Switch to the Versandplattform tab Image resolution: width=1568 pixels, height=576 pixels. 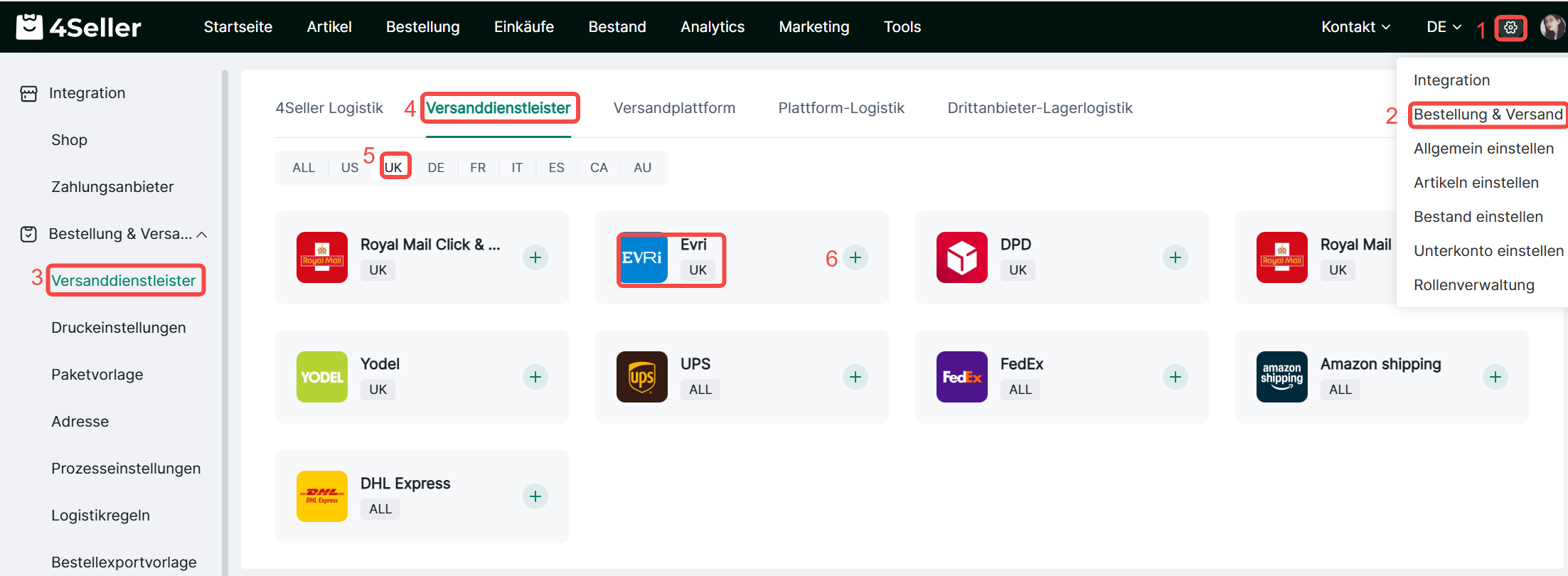click(674, 108)
